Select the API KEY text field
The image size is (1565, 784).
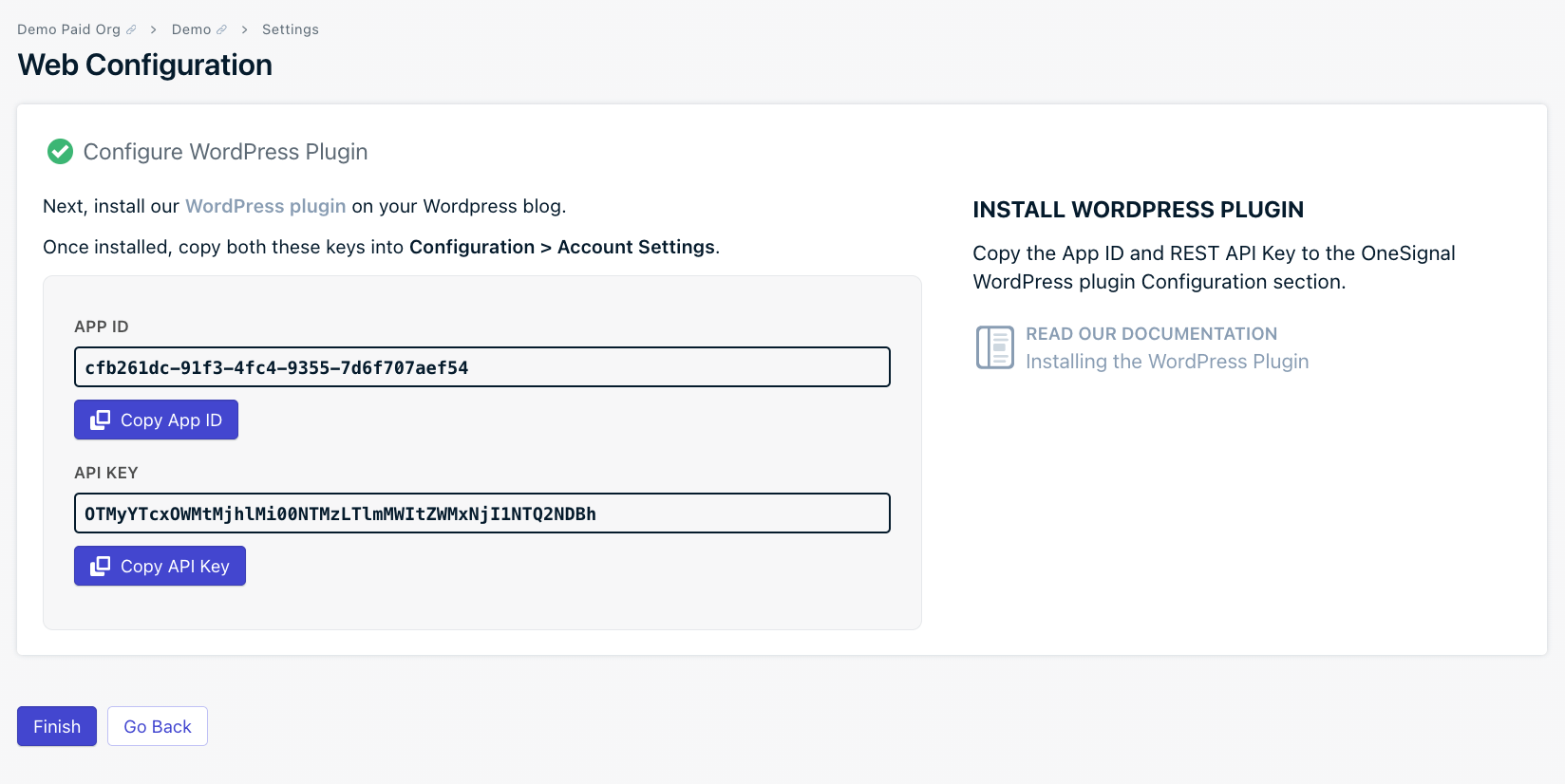click(x=482, y=513)
